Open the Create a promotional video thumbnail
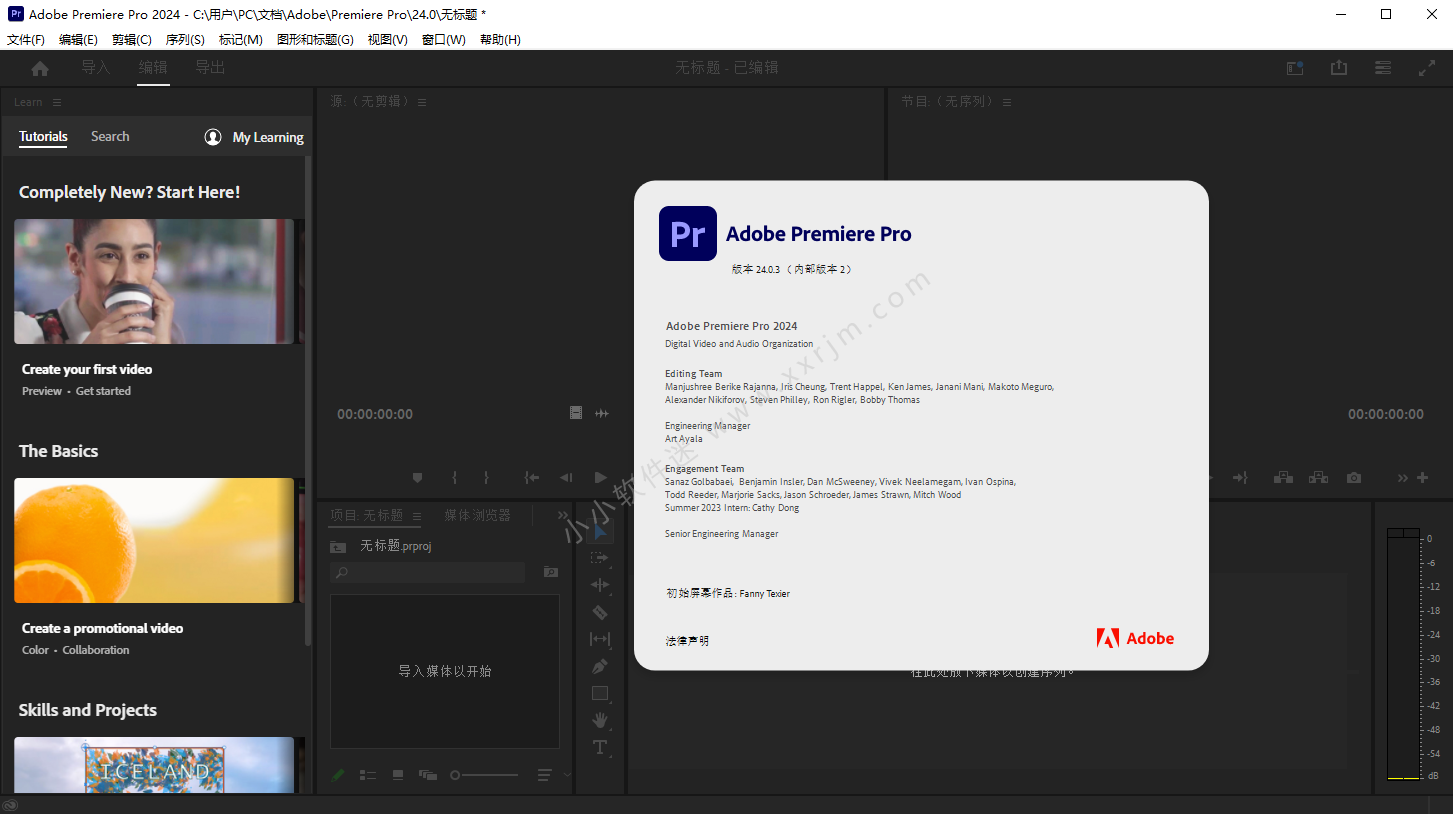This screenshot has height=814, width=1453. pos(154,540)
